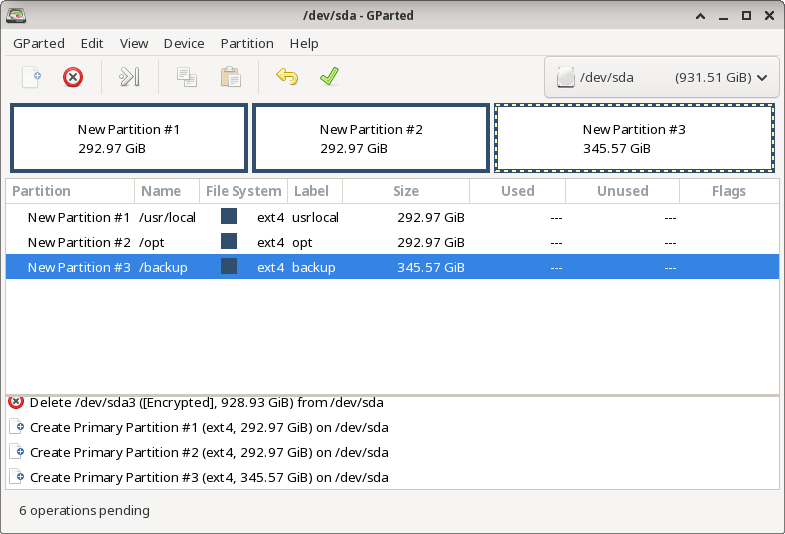Click the ext4 color swatch for /opt
Screen dimensions: 785x534
pos(229,241)
